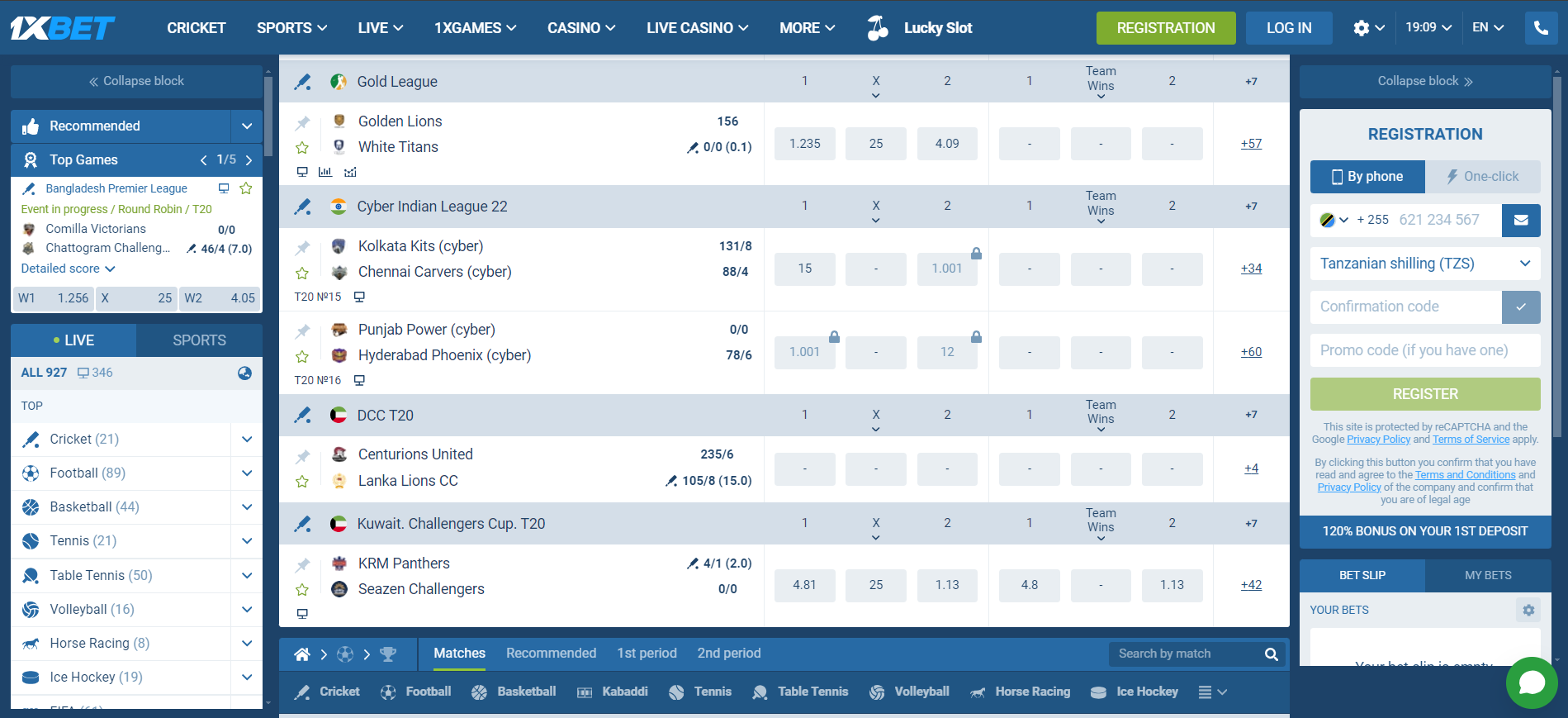This screenshot has width=1568, height=718.
Task: Select Table Tennis in bottom sports bar
Action: tap(800, 692)
